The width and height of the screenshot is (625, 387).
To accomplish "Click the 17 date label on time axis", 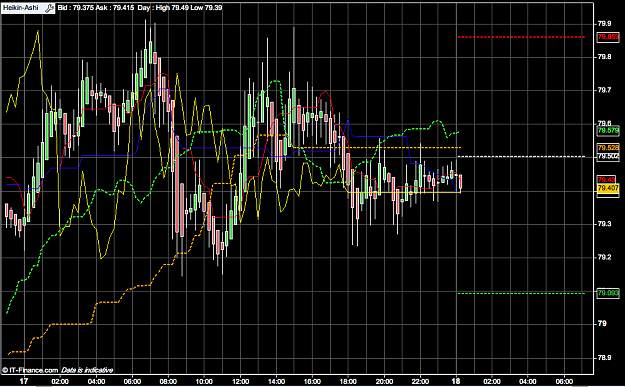I will tap(24, 381).
